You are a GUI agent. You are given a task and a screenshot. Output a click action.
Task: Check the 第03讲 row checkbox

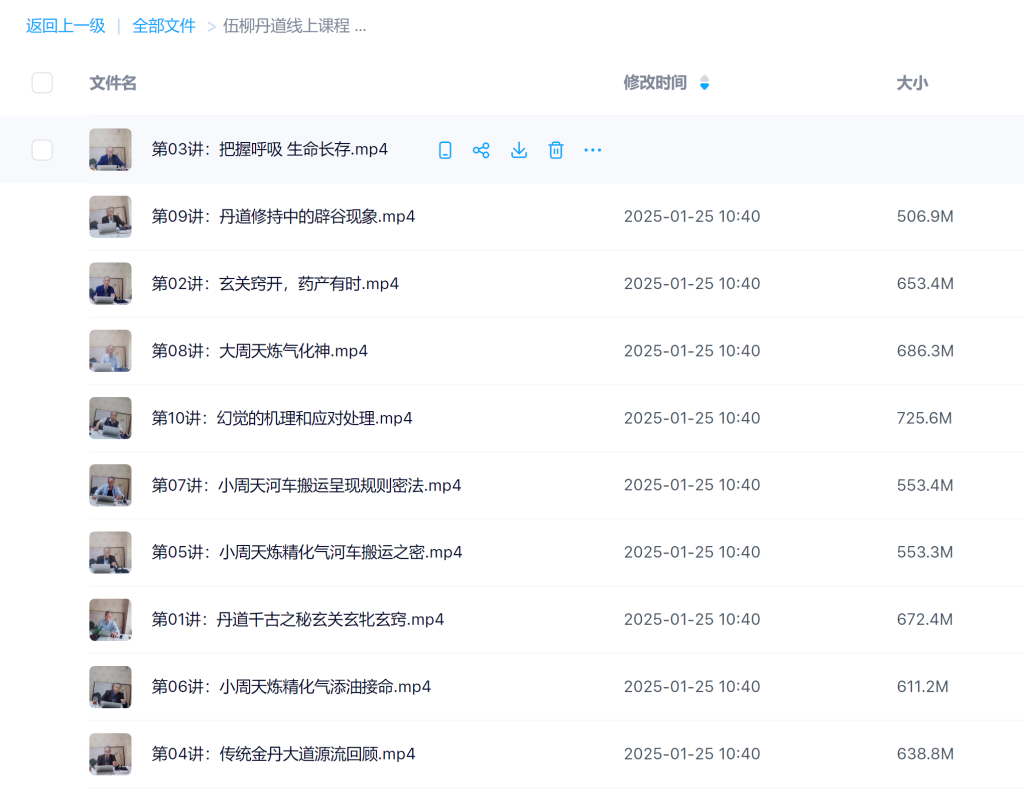tap(42, 149)
